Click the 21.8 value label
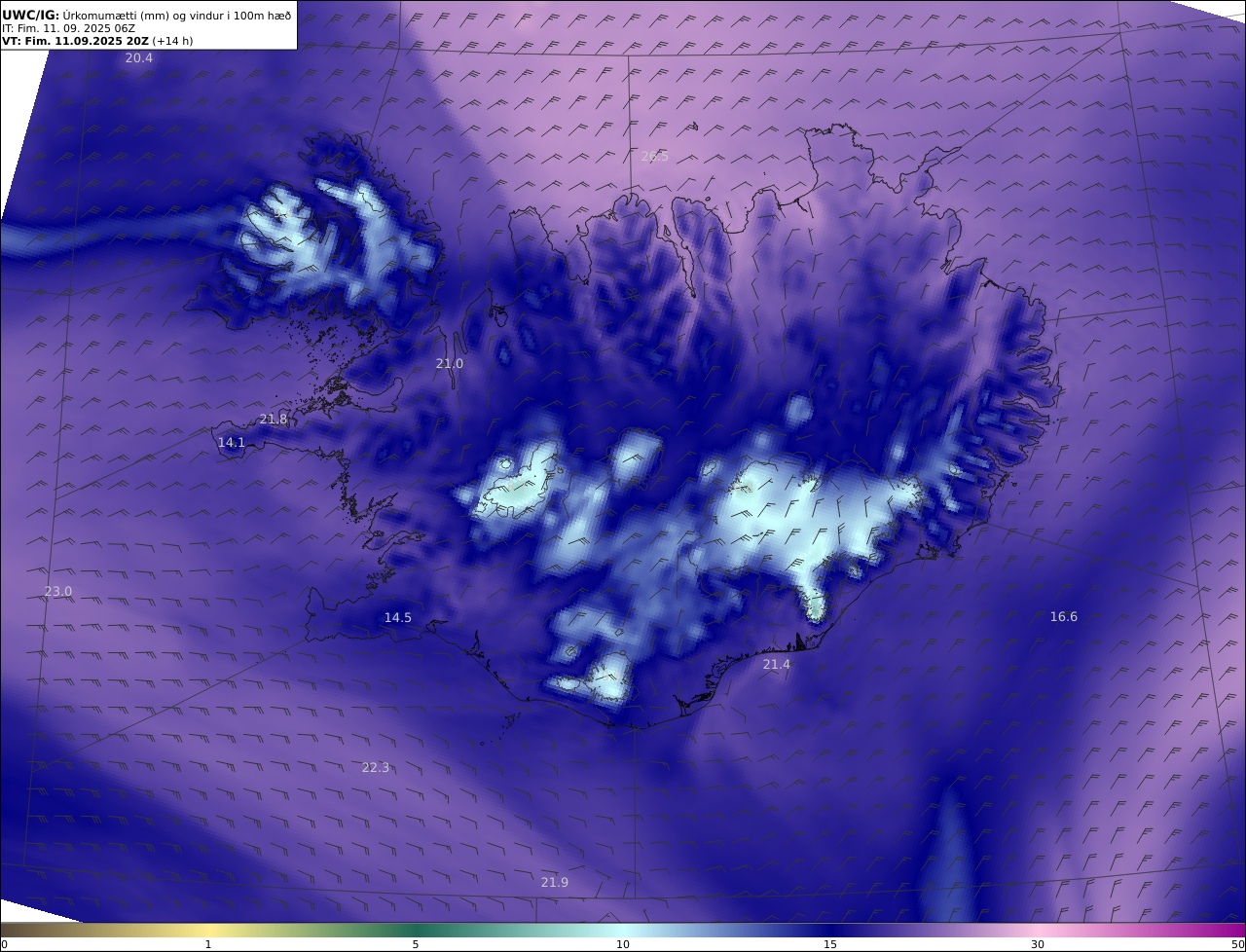 tap(274, 419)
